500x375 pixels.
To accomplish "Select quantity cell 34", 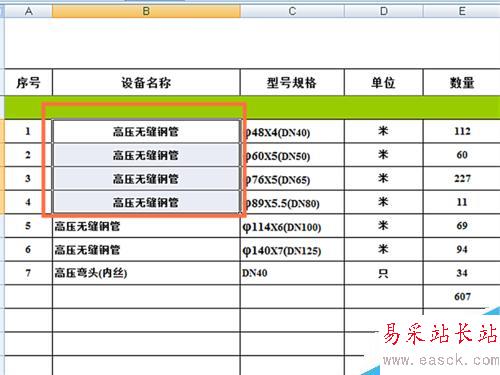I will coord(462,273).
